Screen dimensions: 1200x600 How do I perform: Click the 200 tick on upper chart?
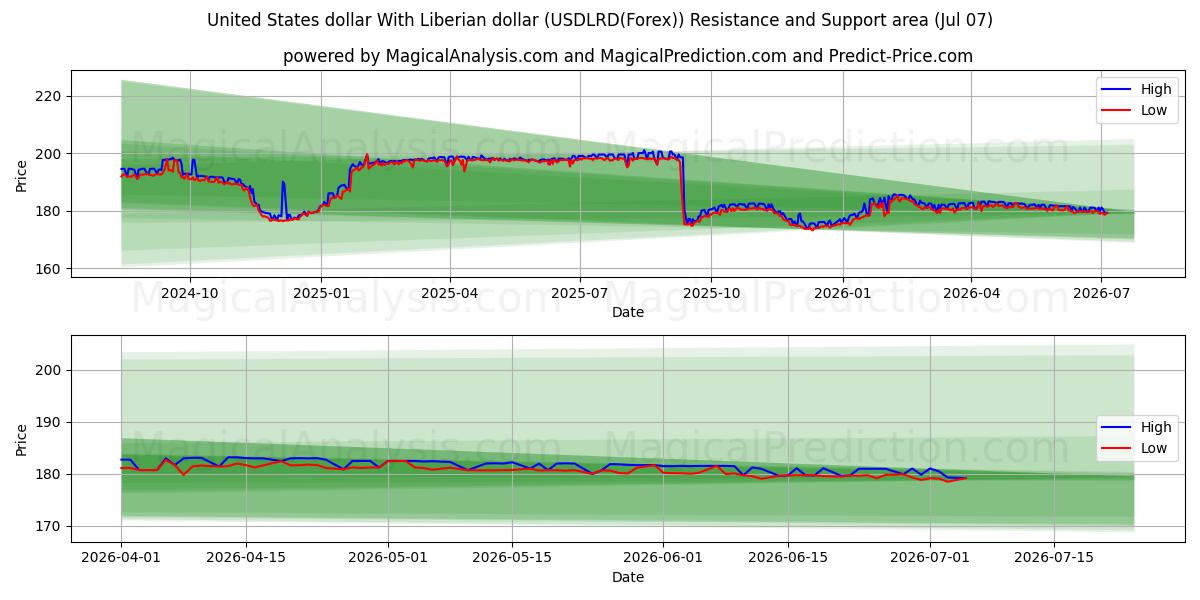coord(50,154)
